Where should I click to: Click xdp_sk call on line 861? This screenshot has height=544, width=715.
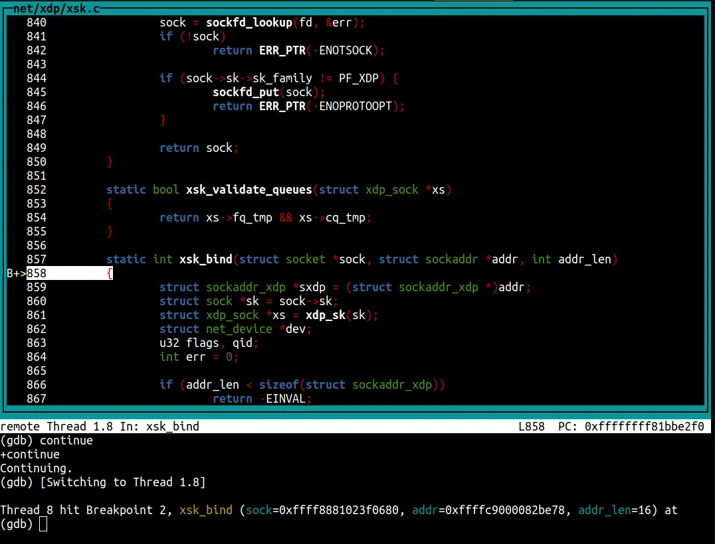click(x=325, y=315)
